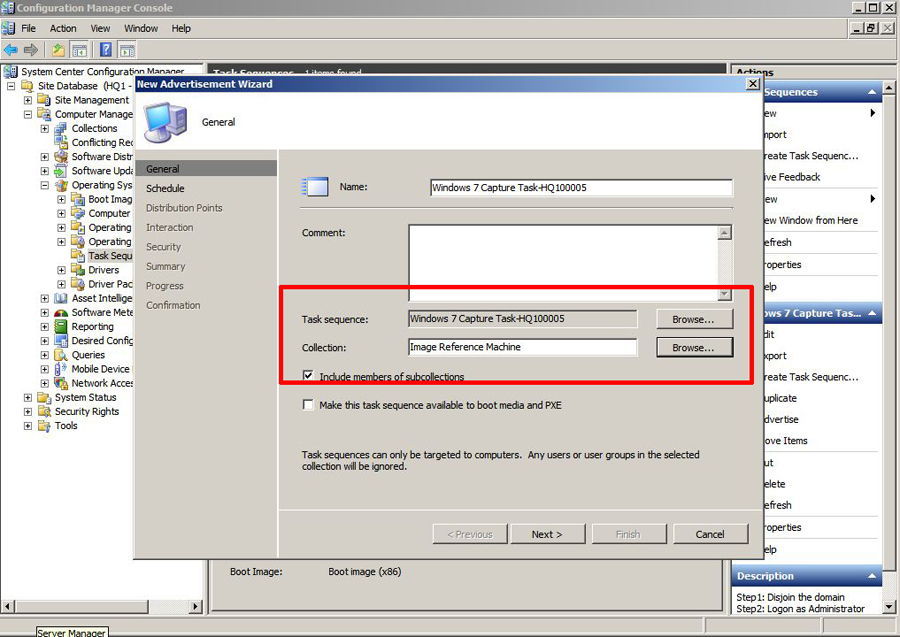This screenshot has width=900, height=637.
Task: Click the Move Items action
Action: pos(785,441)
